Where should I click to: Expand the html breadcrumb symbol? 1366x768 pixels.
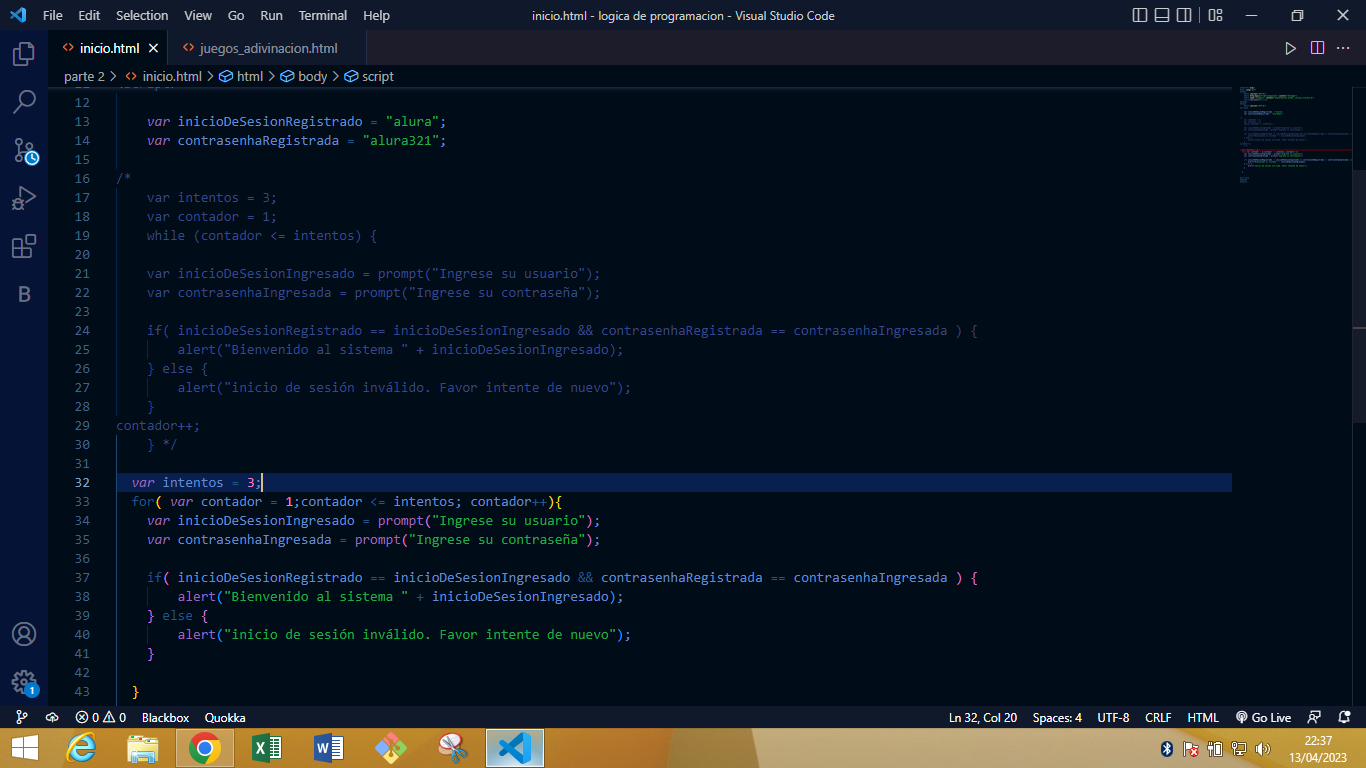pos(241,76)
